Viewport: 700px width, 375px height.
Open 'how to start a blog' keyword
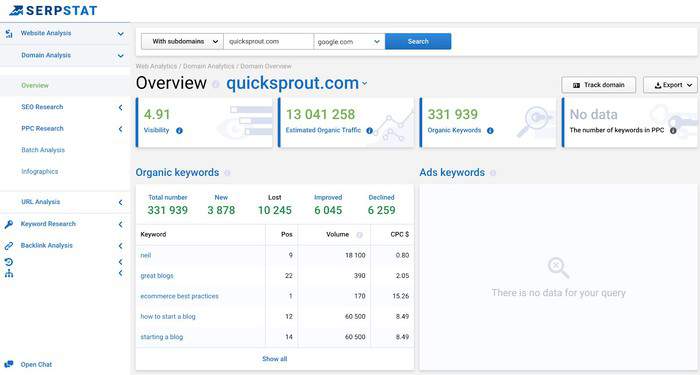(x=168, y=317)
